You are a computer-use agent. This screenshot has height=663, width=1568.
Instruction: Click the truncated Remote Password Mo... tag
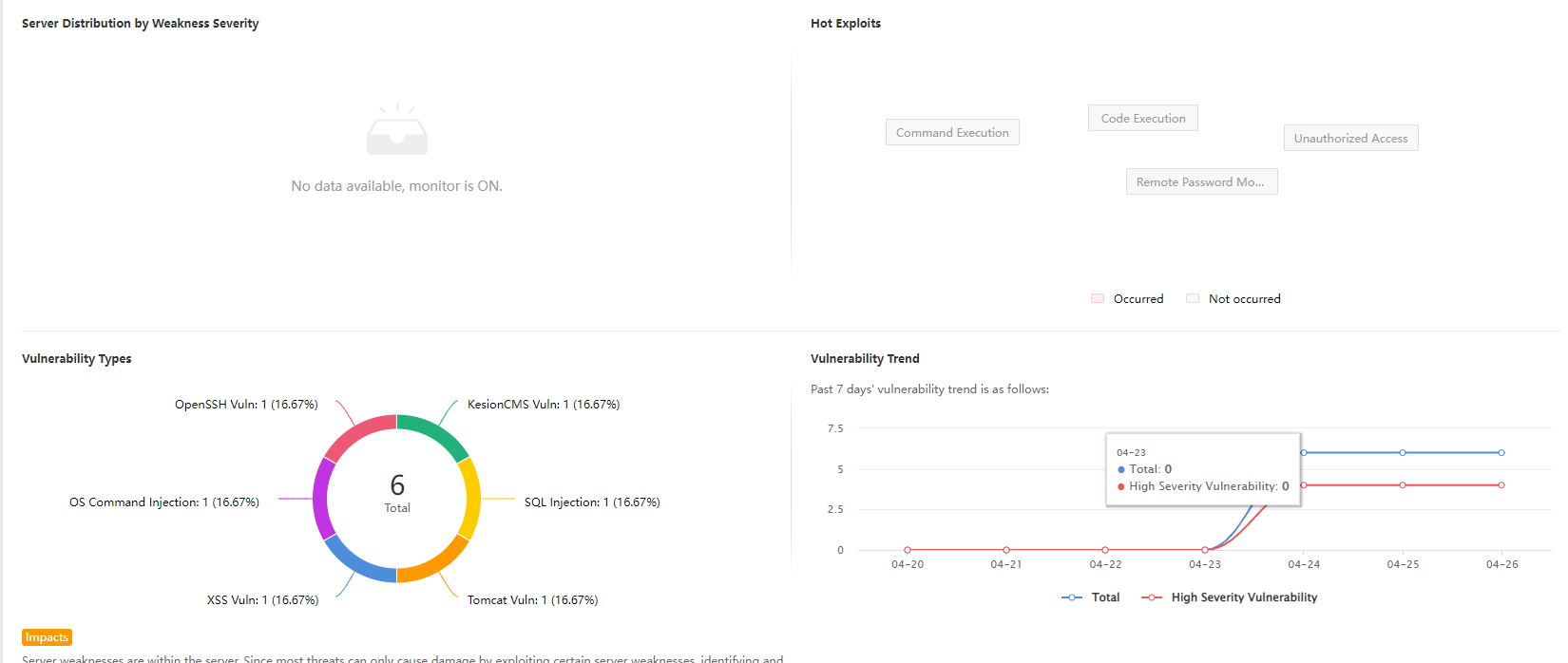(1201, 182)
